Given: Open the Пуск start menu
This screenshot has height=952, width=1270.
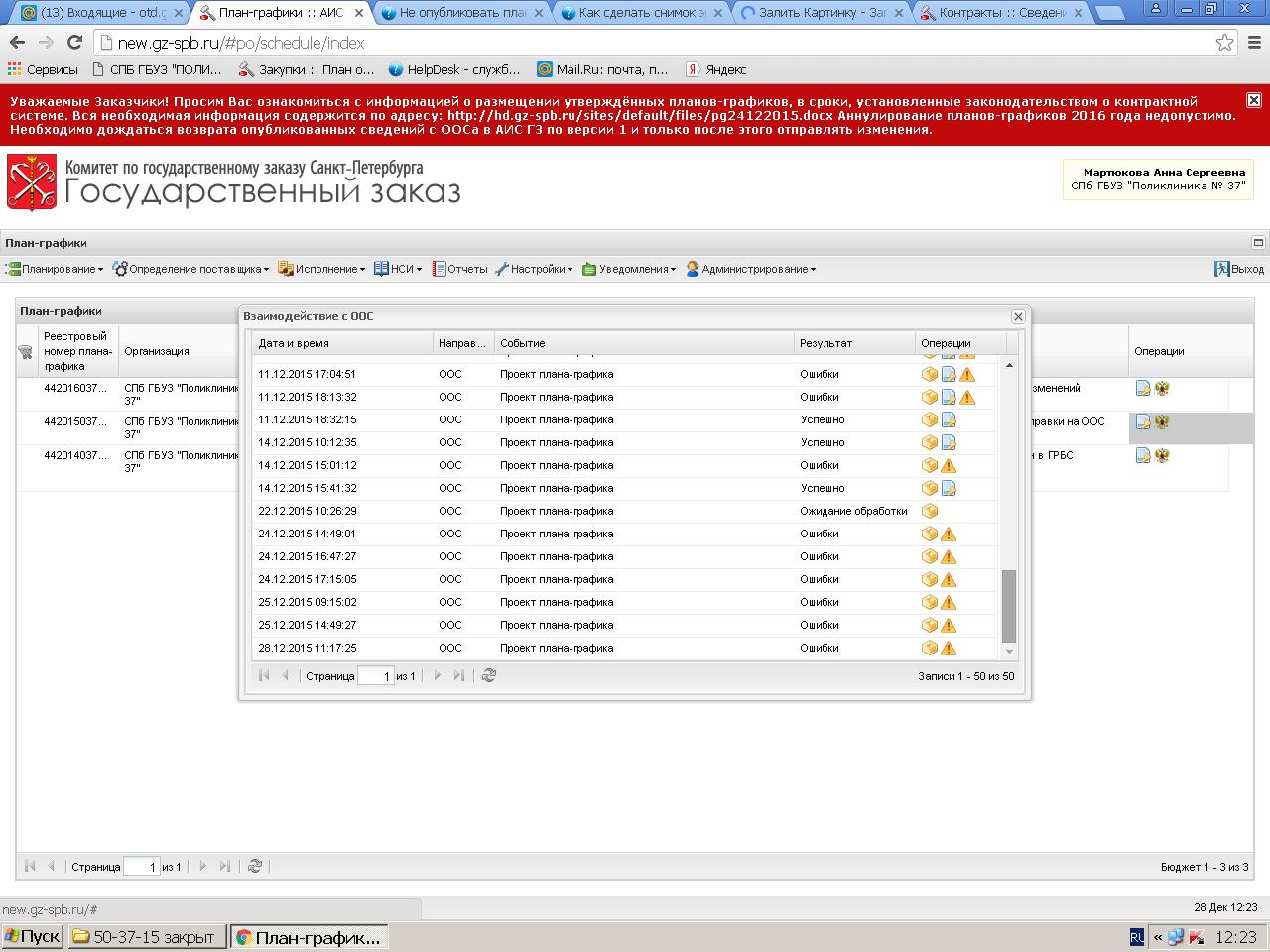Looking at the screenshot, I should (x=33, y=937).
